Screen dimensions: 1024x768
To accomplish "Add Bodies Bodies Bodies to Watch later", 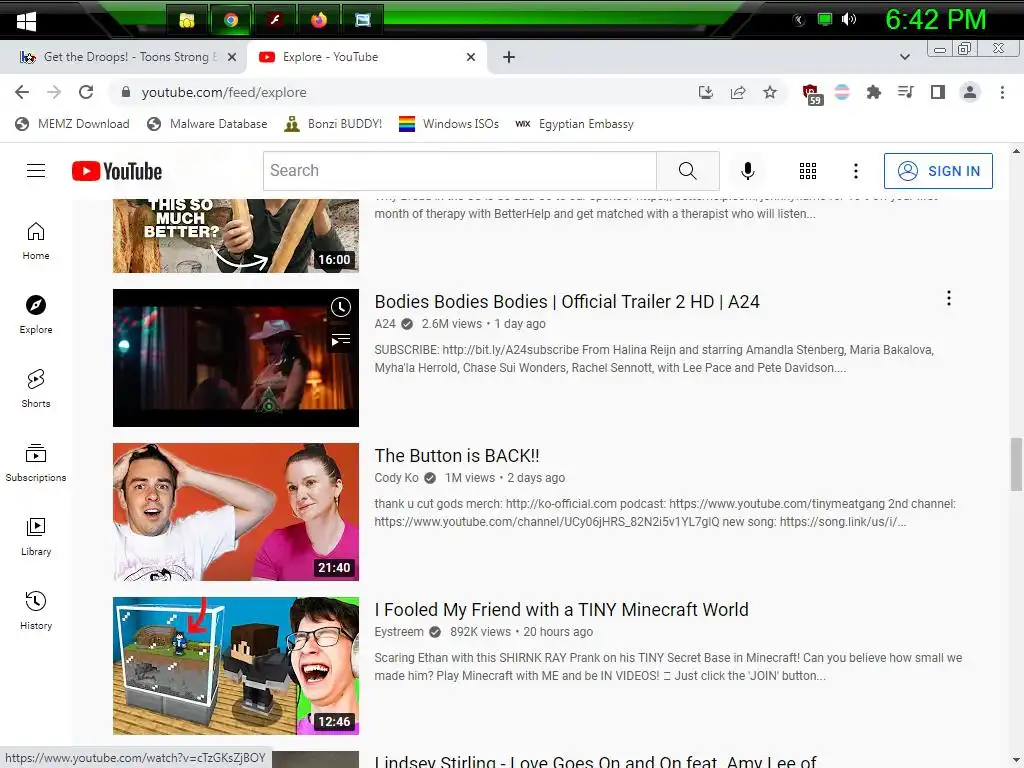I will 340,307.
